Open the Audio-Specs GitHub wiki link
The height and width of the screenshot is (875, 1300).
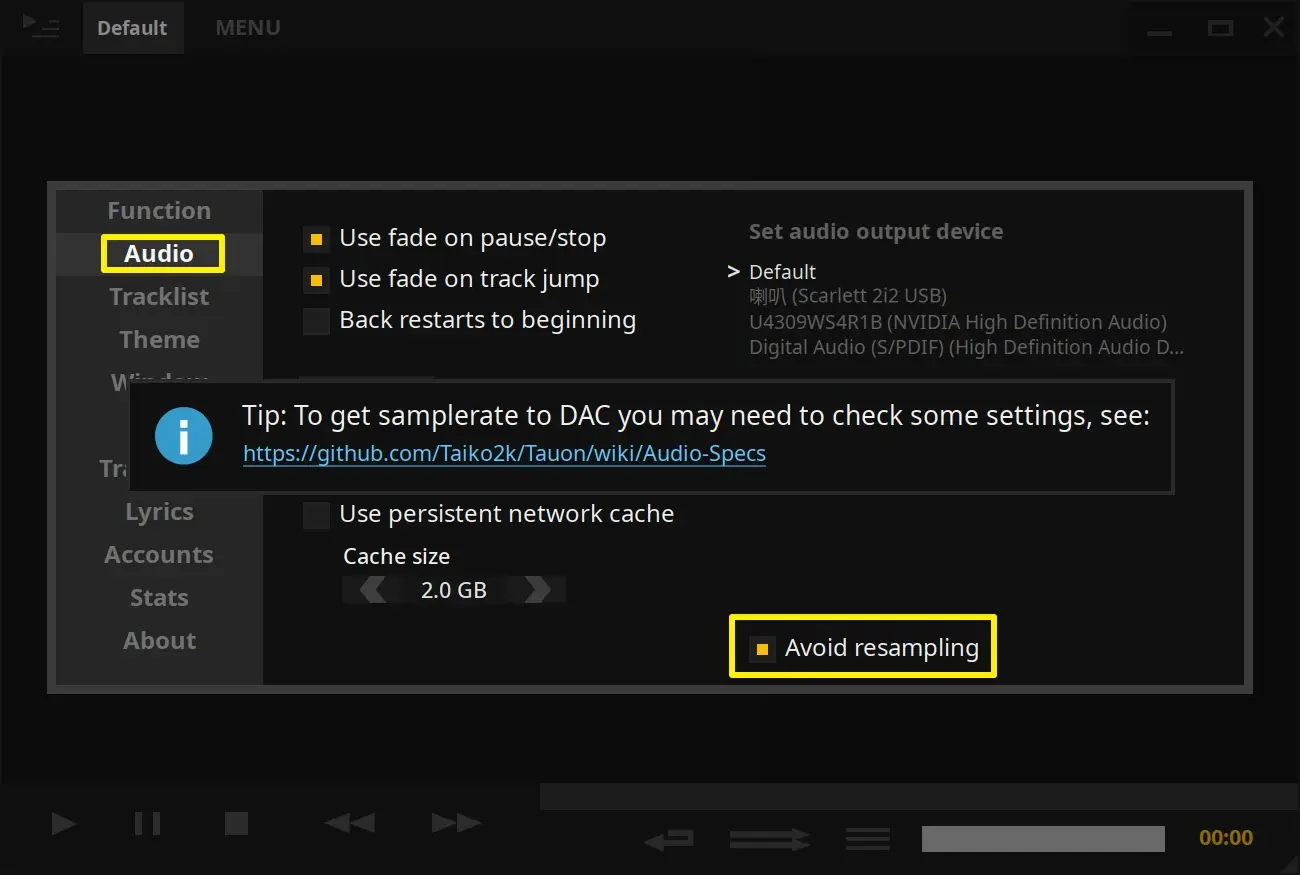504,454
